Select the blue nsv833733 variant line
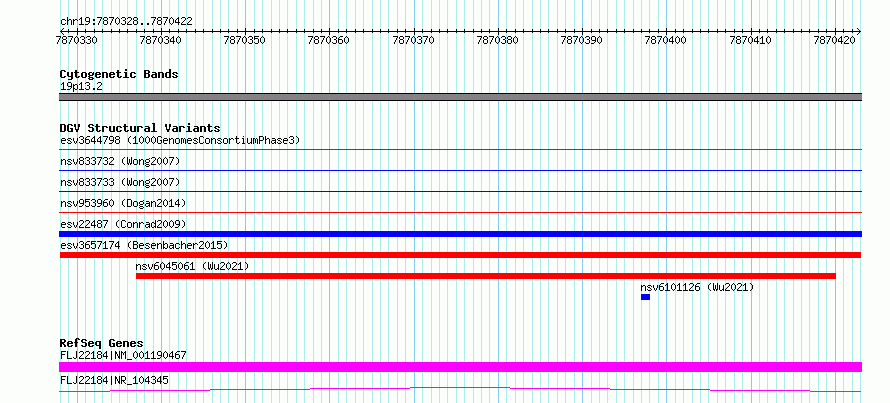Image resolution: width=890 pixels, height=403 pixels. (x=460, y=191)
